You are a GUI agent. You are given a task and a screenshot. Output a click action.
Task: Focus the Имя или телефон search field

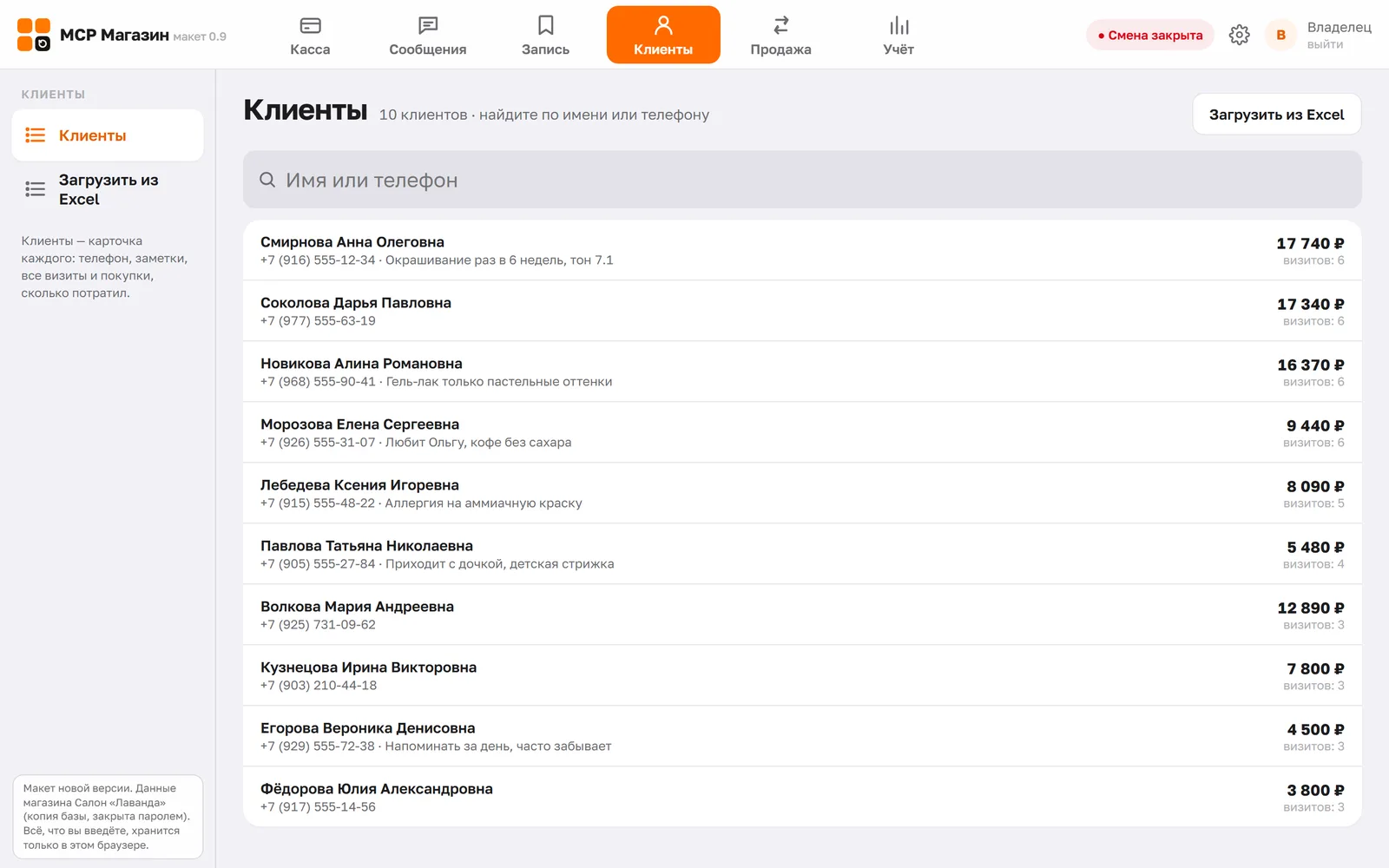pos(802,180)
